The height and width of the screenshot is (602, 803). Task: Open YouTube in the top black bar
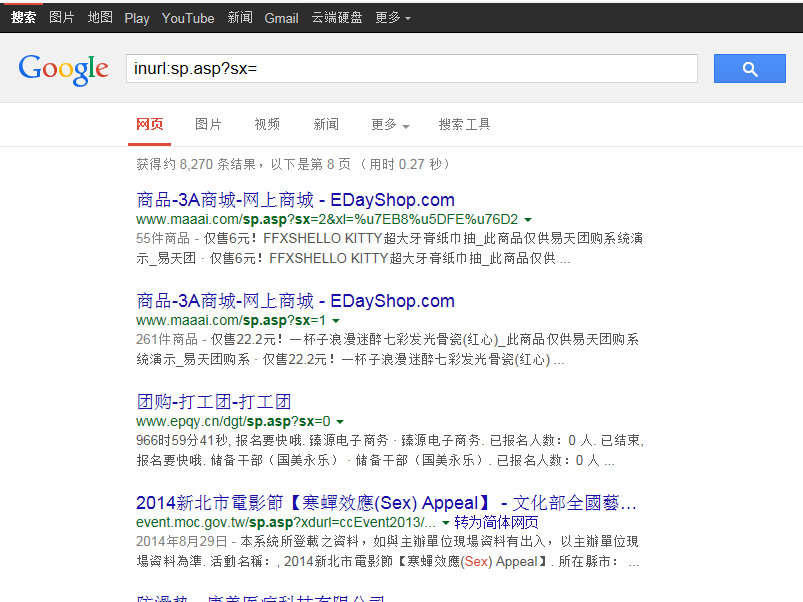click(x=188, y=18)
